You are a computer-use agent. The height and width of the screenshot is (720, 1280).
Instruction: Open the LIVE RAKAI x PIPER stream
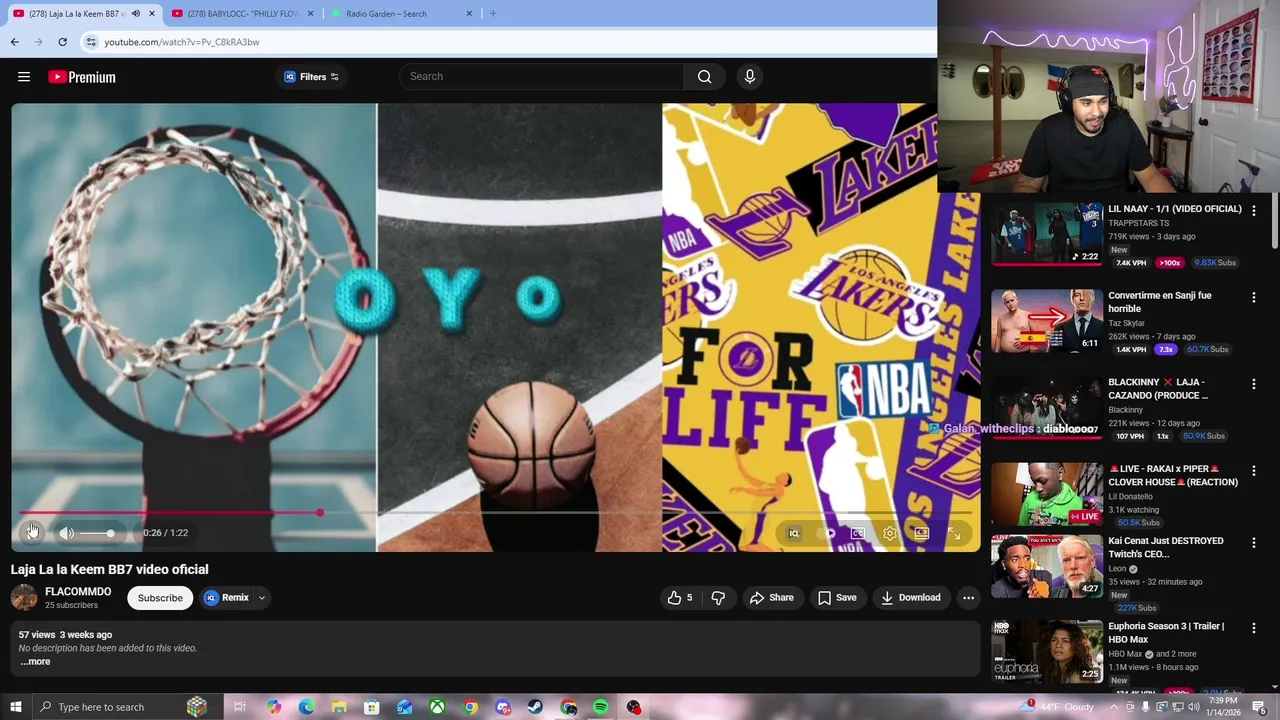tap(1047, 494)
